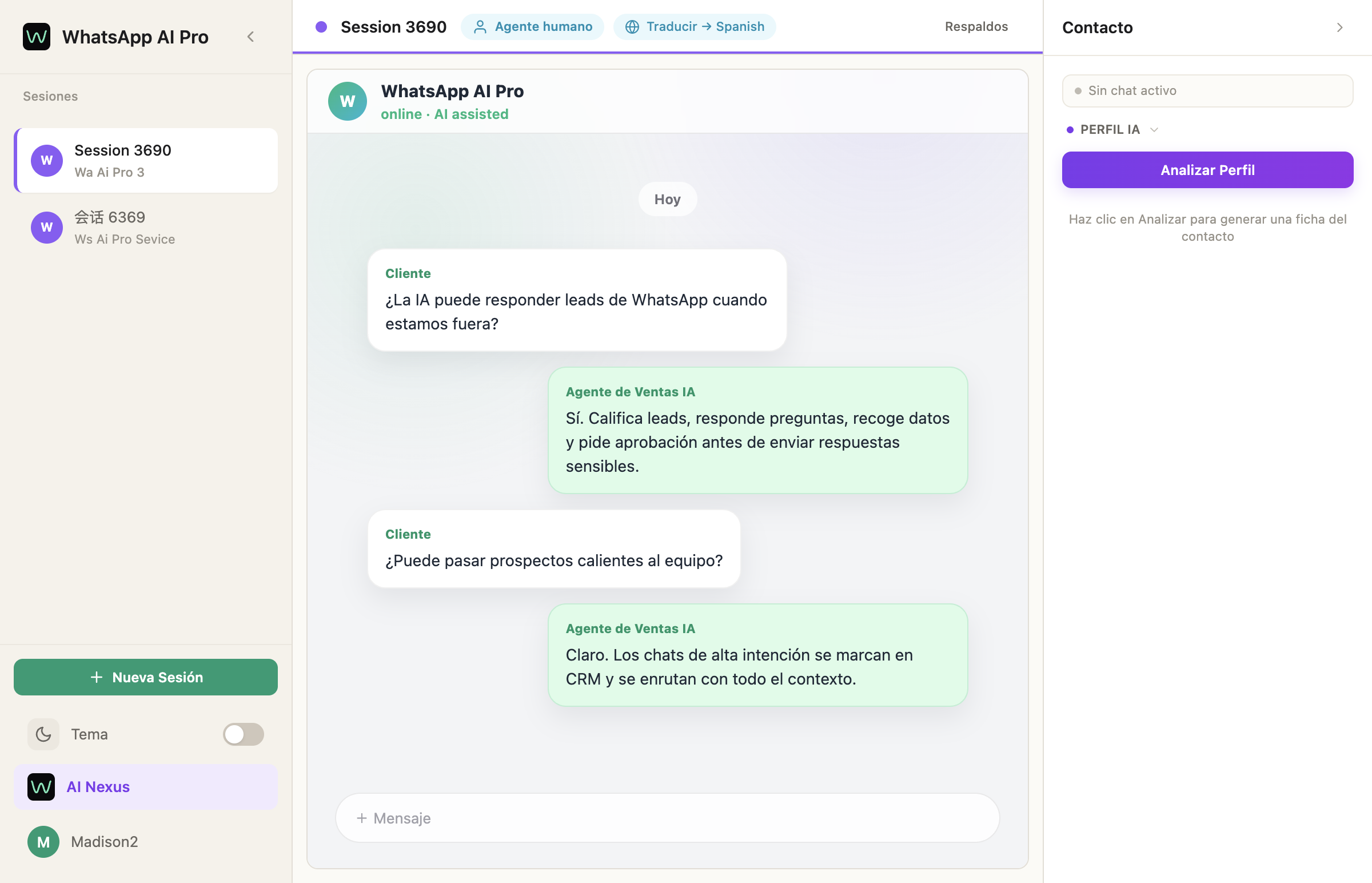Click the globe icon in Traducir
Image resolution: width=1372 pixels, height=883 pixels.
click(x=632, y=26)
